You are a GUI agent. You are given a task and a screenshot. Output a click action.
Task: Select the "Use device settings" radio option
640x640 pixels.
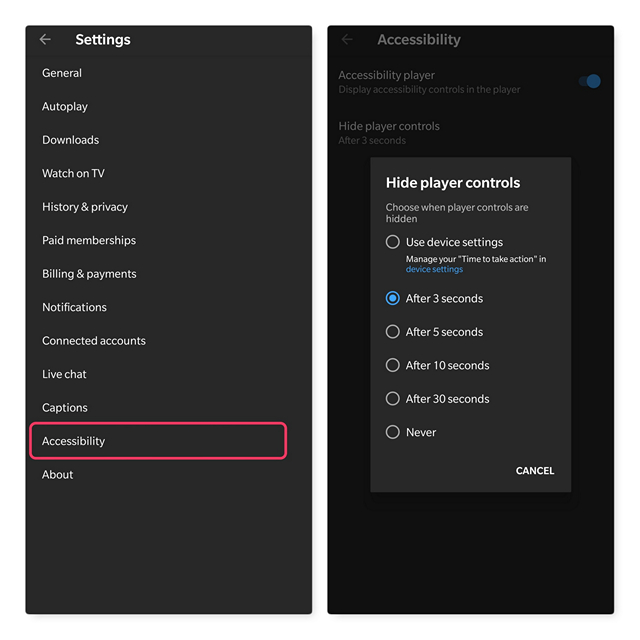(x=393, y=242)
